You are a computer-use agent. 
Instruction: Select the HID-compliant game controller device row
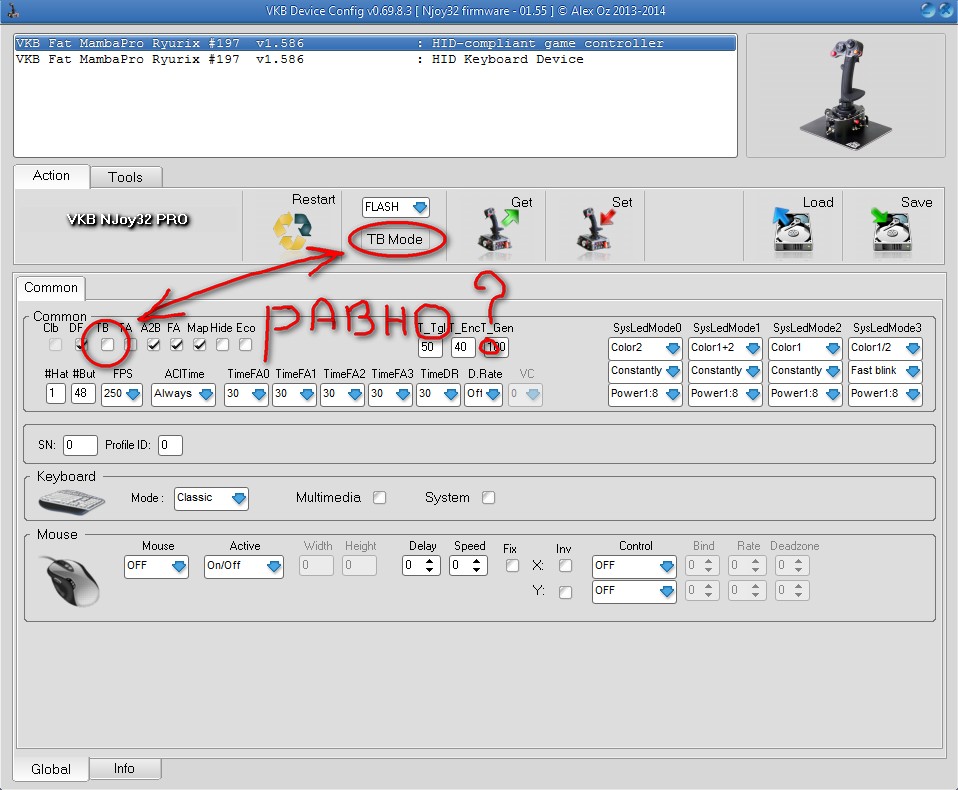pyautogui.click(x=375, y=43)
